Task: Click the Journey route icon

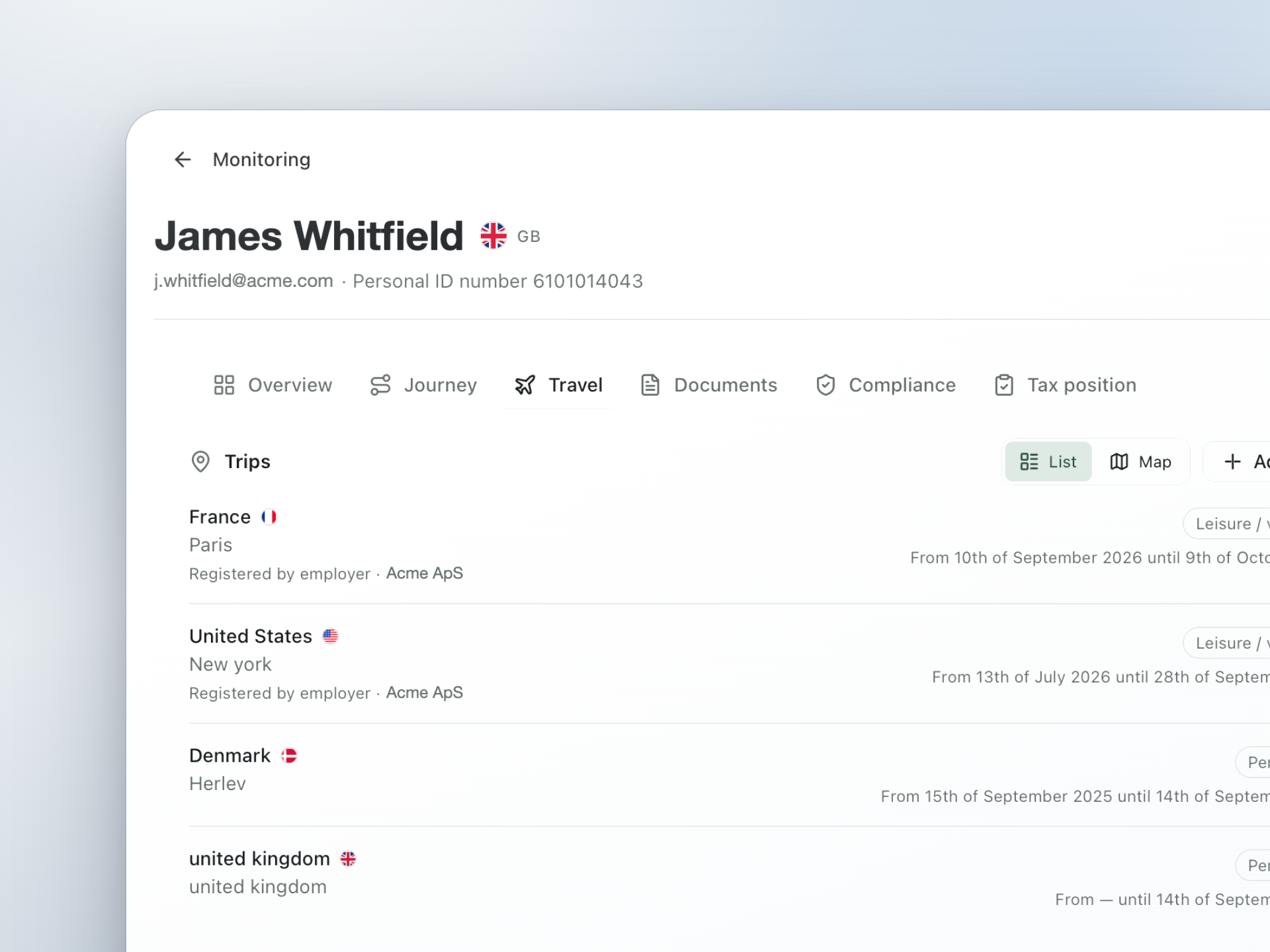Action: [x=380, y=385]
